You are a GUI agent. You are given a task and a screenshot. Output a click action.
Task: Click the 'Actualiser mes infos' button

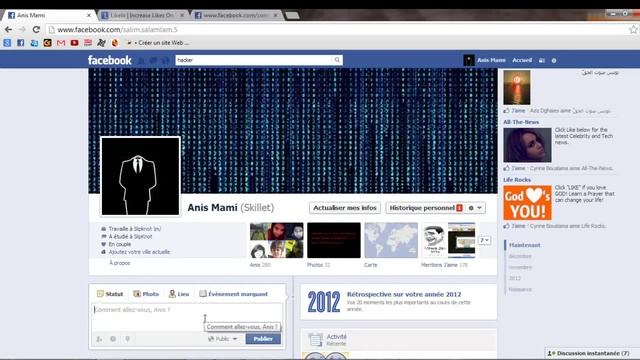tap(345, 208)
